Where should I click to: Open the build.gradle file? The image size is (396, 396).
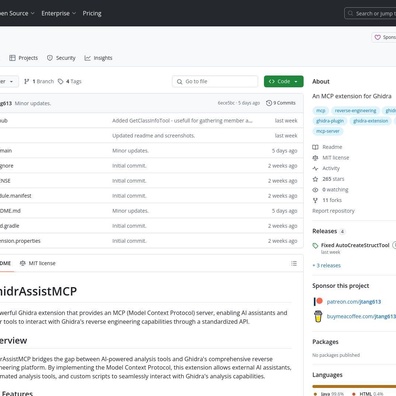(x=10, y=226)
